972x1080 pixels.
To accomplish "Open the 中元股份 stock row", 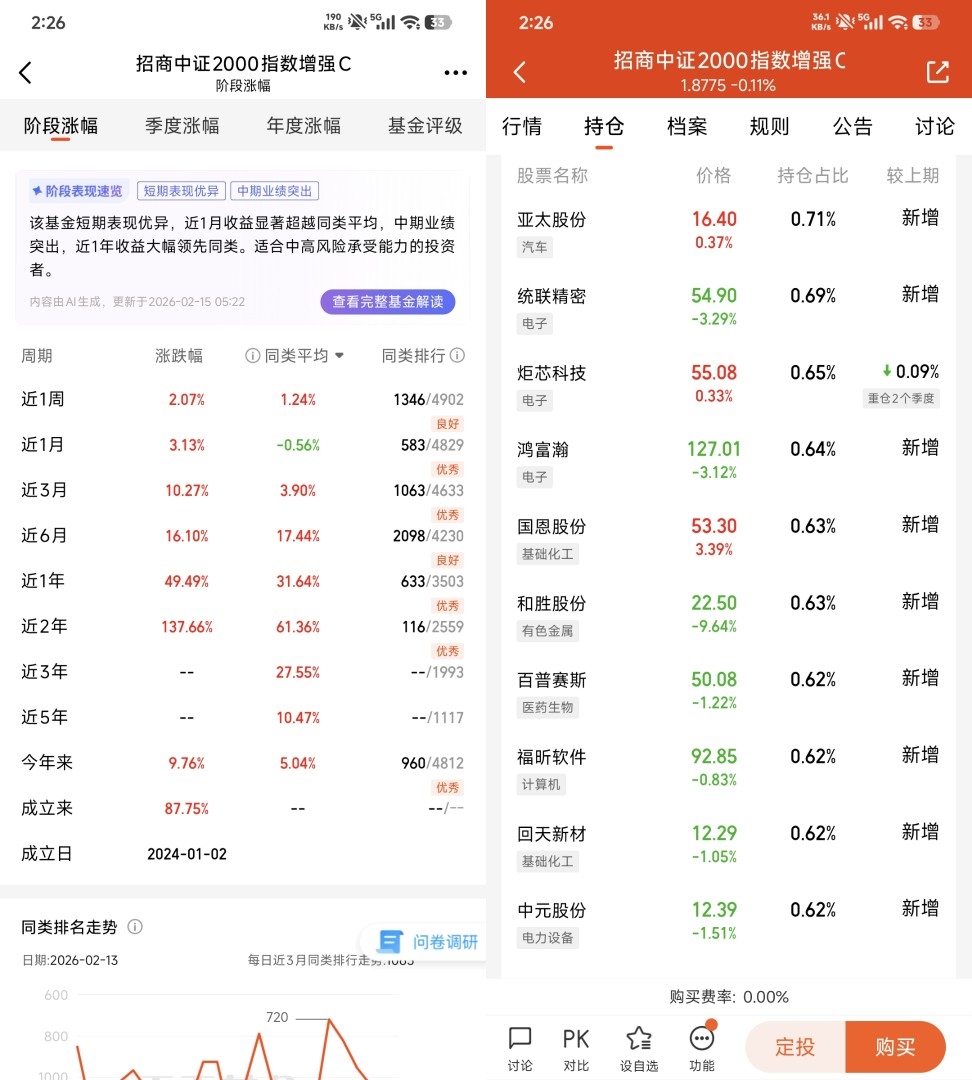I will click(x=728, y=923).
